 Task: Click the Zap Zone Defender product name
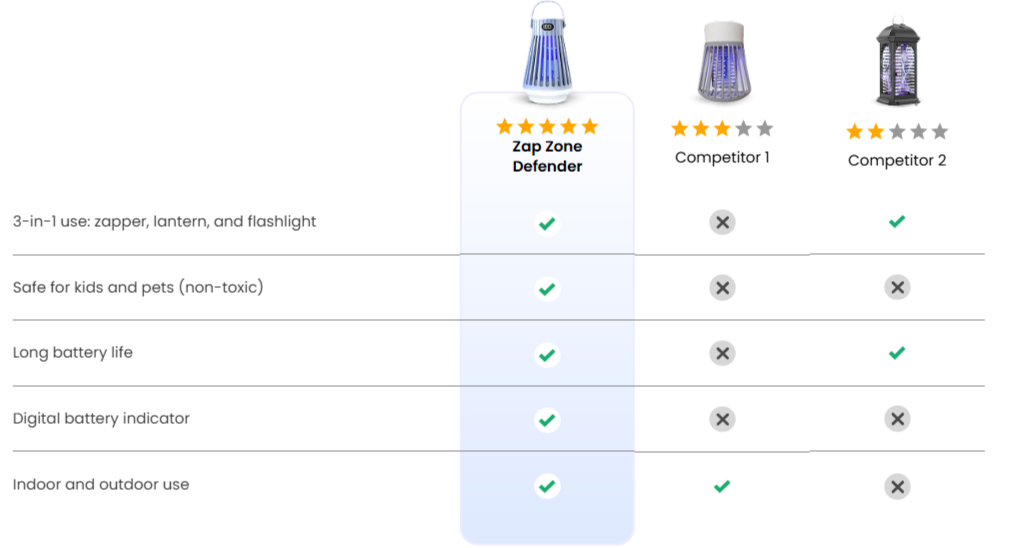tap(547, 156)
